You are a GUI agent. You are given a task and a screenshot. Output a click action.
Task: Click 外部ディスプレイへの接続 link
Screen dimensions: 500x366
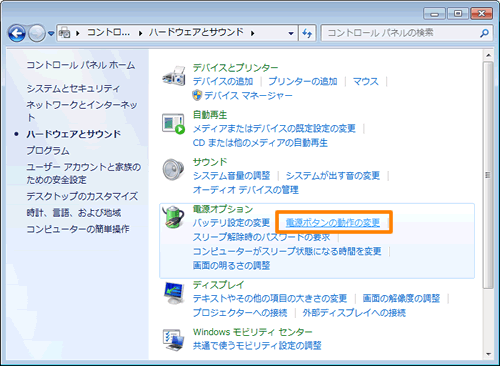pyautogui.click(x=354, y=313)
